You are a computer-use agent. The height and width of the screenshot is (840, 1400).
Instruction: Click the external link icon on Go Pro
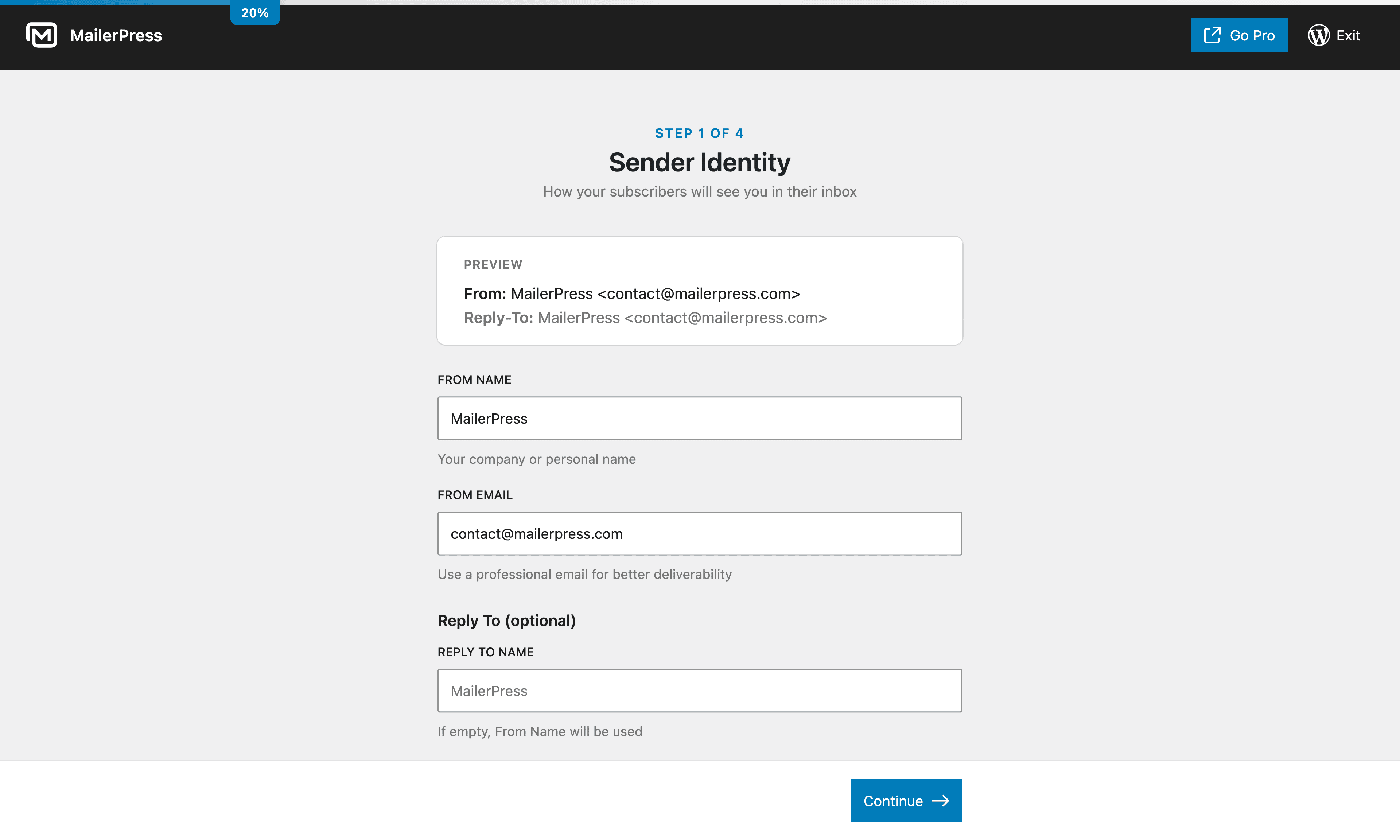tap(1212, 35)
